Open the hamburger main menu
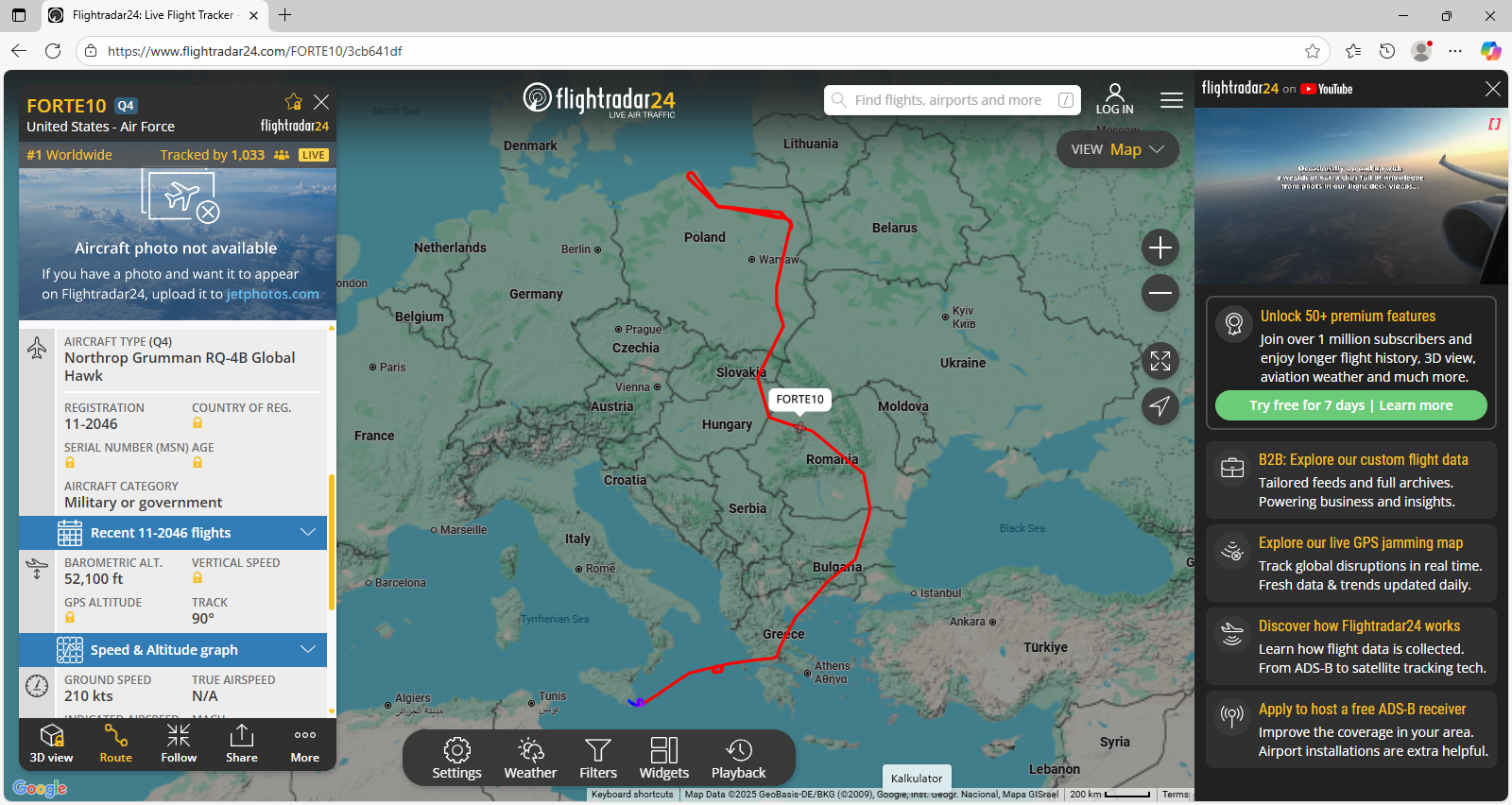Image resolution: width=1512 pixels, height=805 pixels. (1172, 100)
